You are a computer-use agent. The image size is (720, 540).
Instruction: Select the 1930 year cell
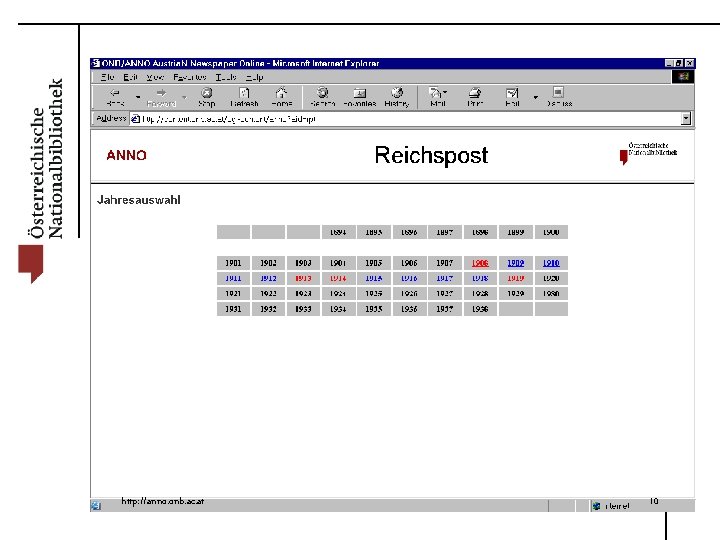(x=551, y=293)
